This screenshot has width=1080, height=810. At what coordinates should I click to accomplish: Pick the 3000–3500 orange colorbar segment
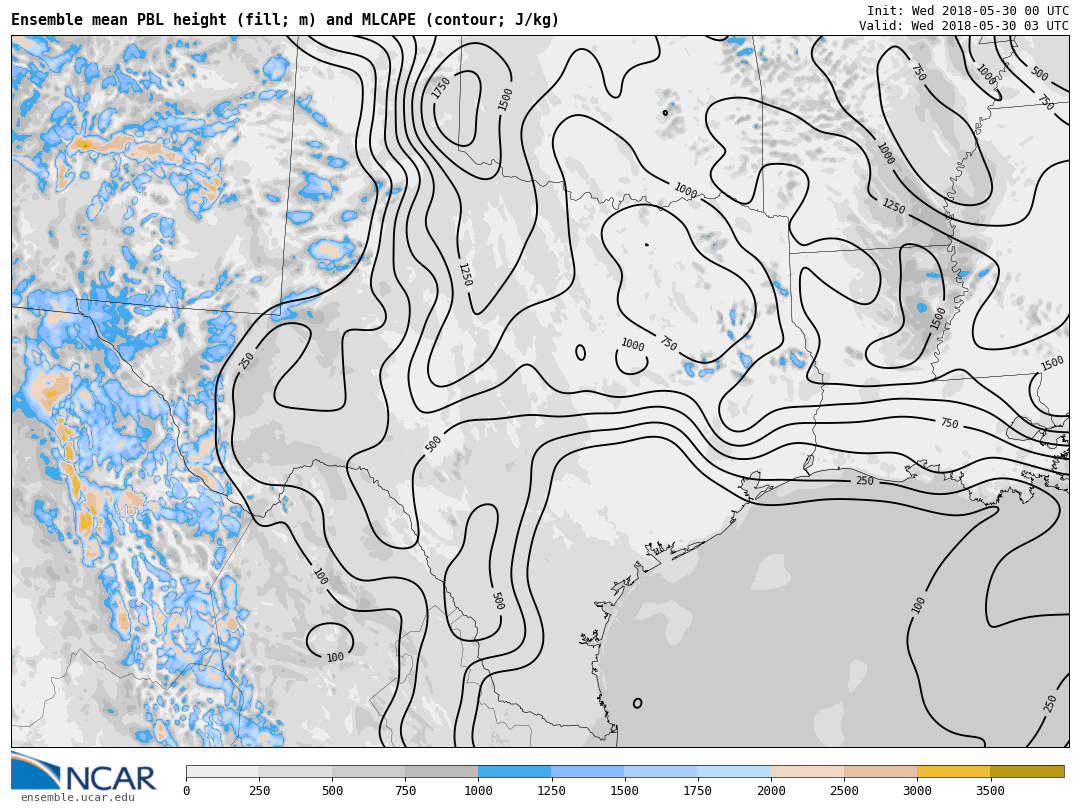(953, 771)
